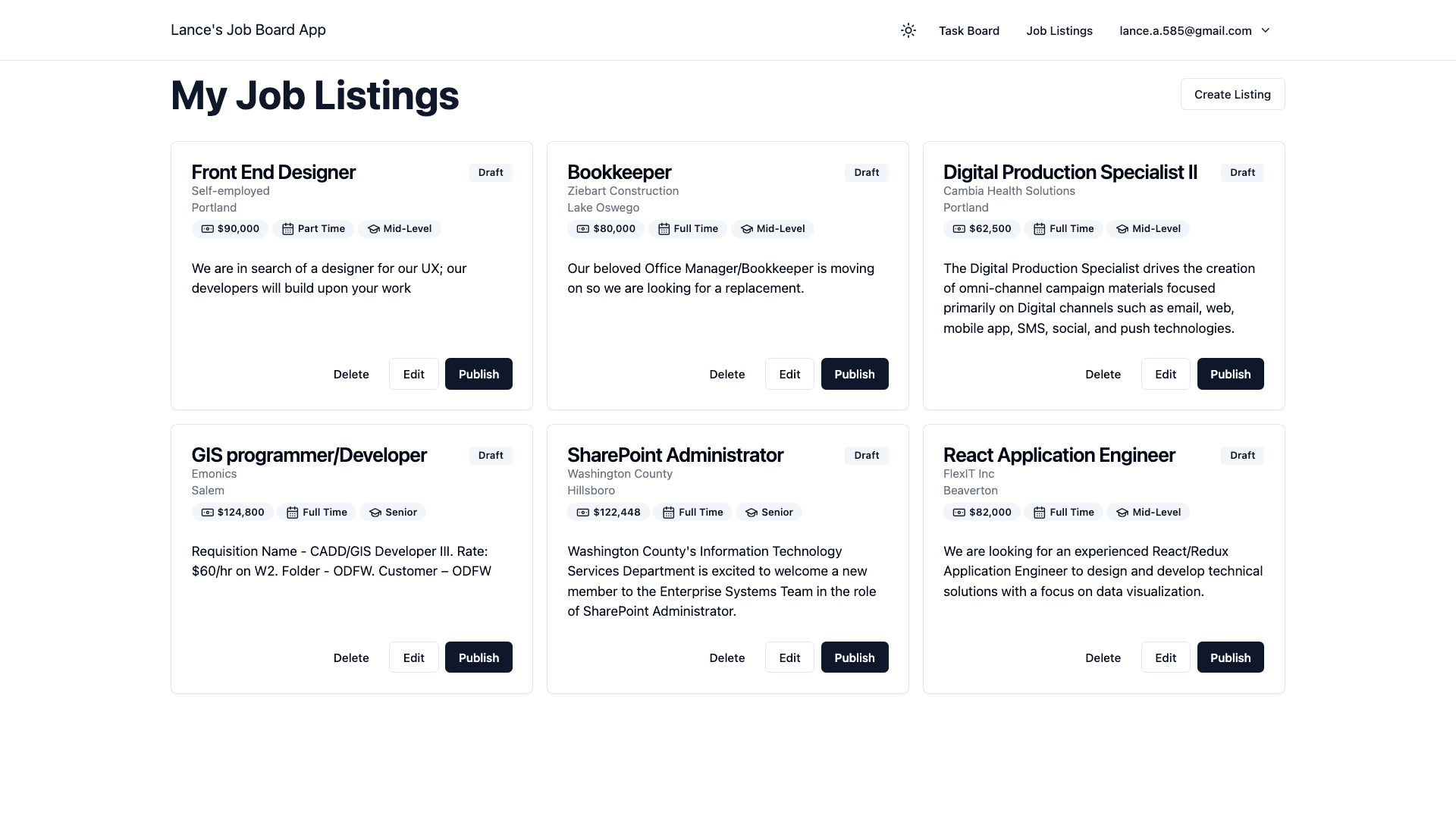Expand the account chevron next to email
Viewport: 1456px width, 819px height.
click(1265, 30)
